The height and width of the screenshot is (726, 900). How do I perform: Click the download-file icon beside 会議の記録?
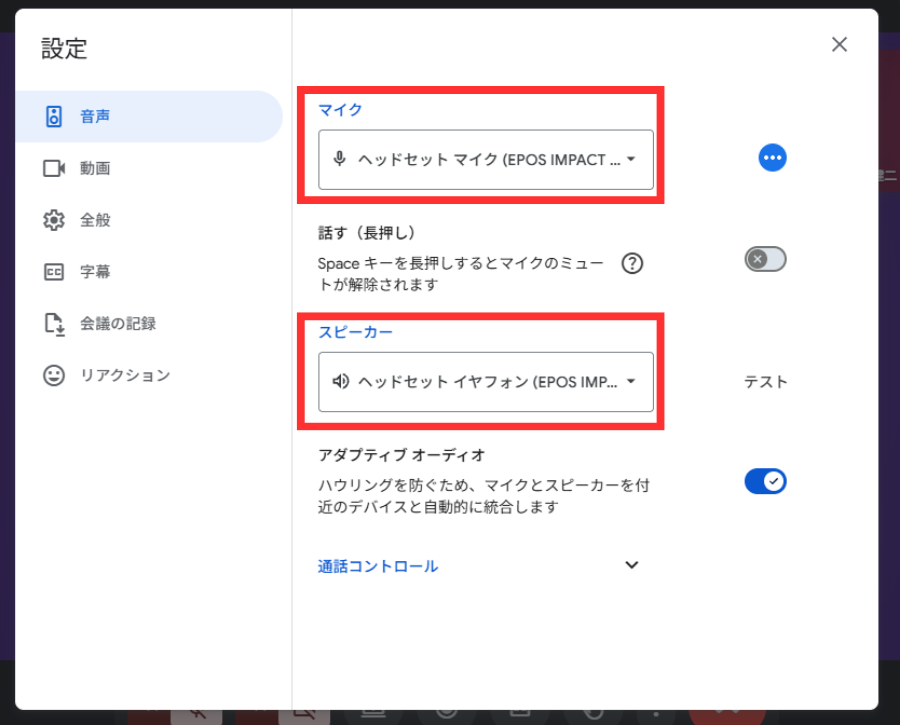[x=55, y=324]
